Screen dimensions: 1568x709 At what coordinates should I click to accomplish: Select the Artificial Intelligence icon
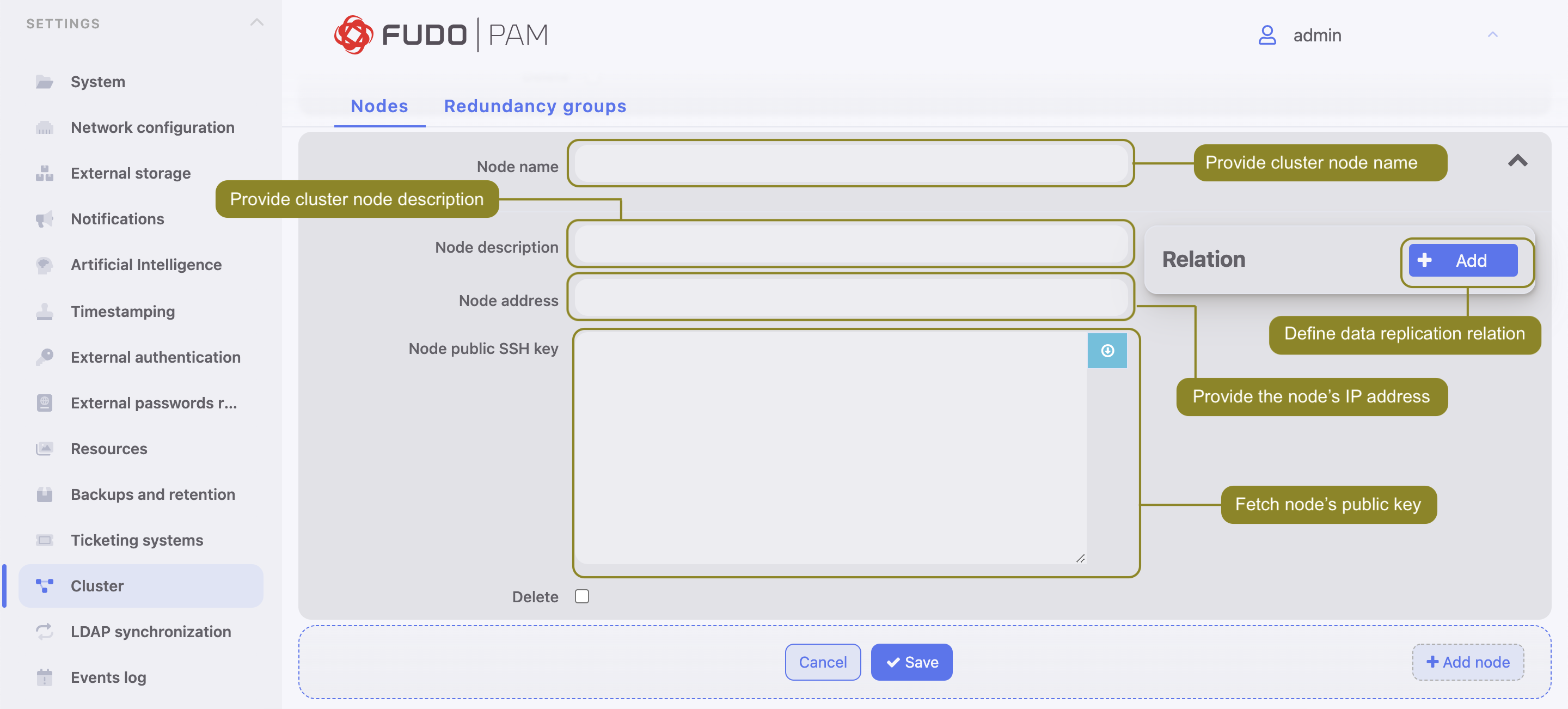coord(44,264)
